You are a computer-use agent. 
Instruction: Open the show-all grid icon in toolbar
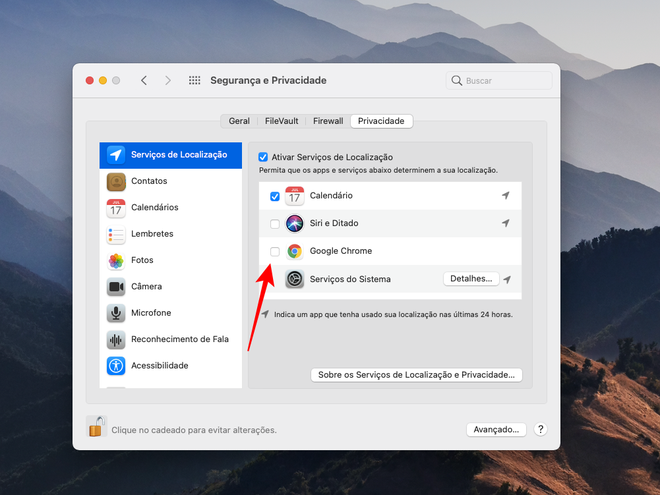point(194,80)
